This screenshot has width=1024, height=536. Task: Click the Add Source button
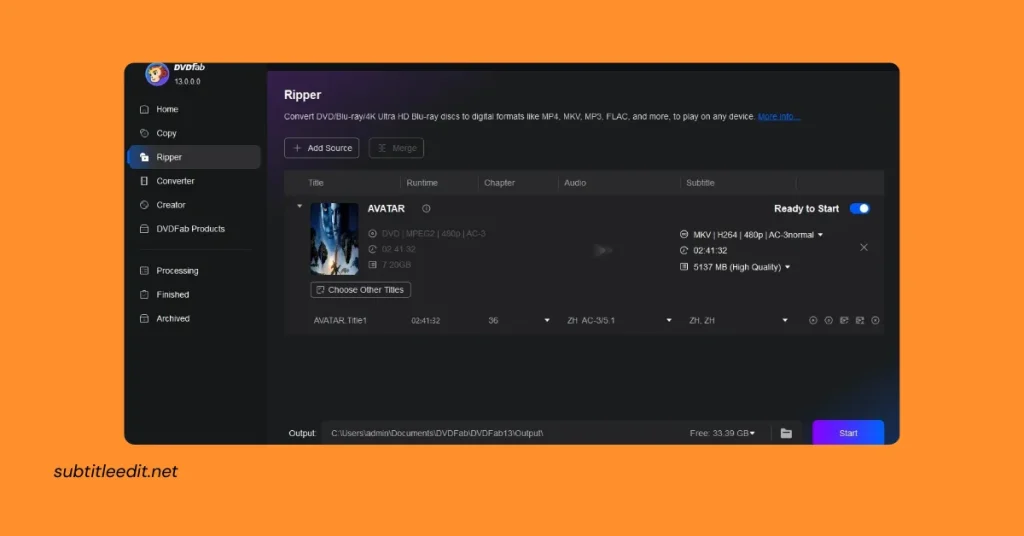(x=321, y=148)
